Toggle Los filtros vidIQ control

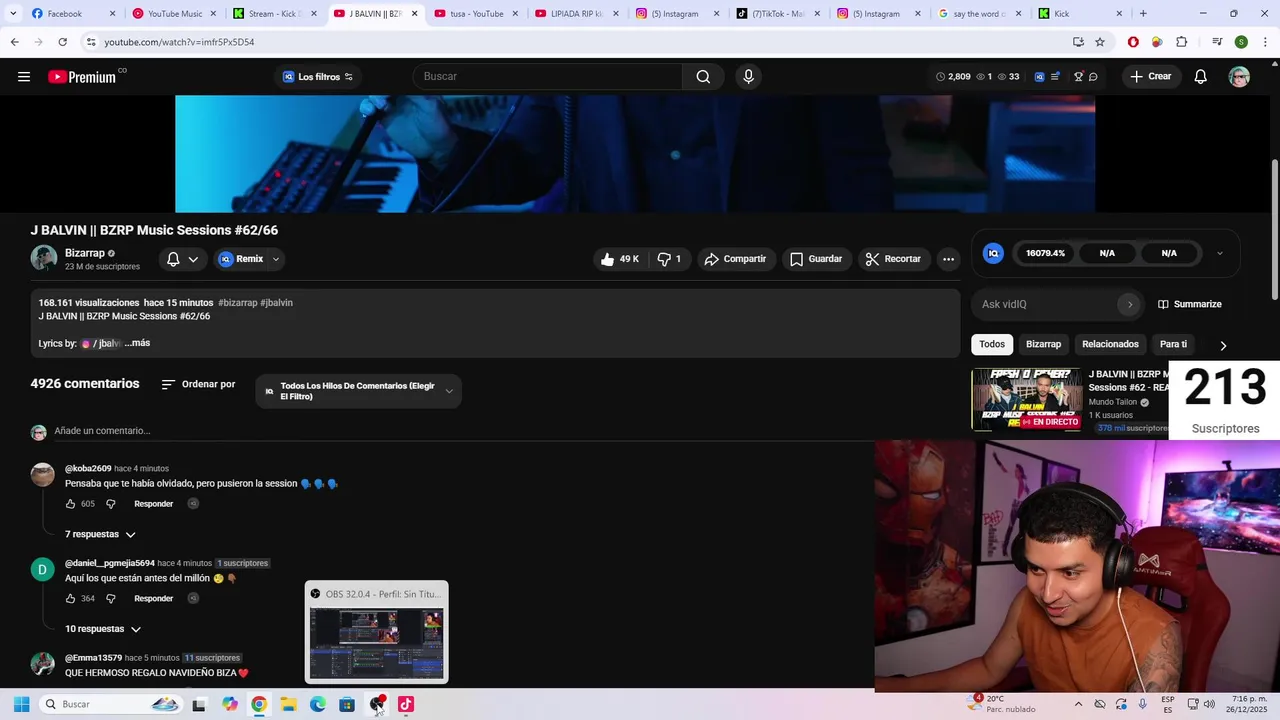[318, 77]
